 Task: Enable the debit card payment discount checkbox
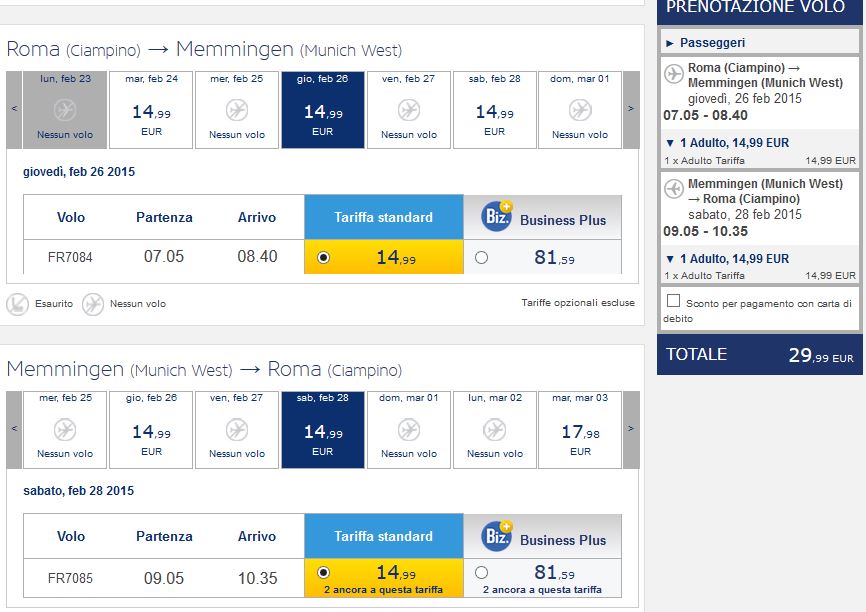673,301
